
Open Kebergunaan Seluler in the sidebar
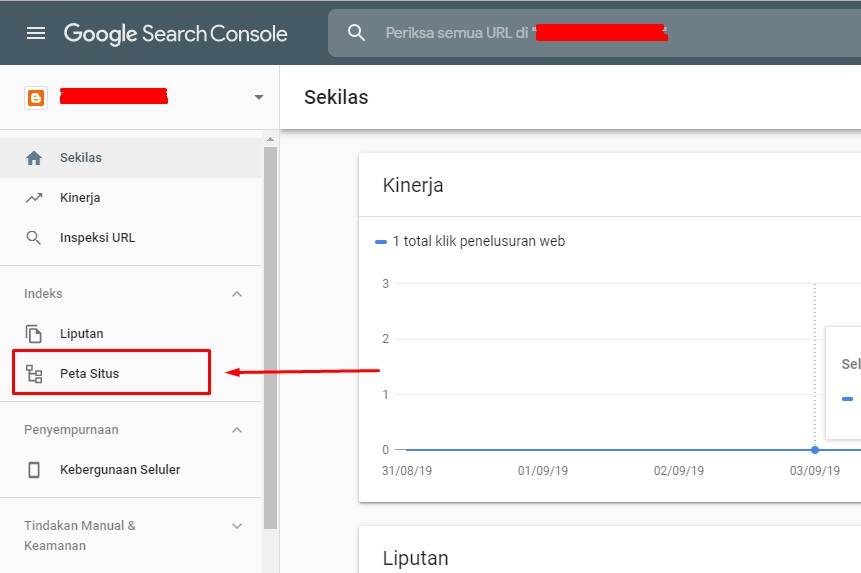[131, 470]
